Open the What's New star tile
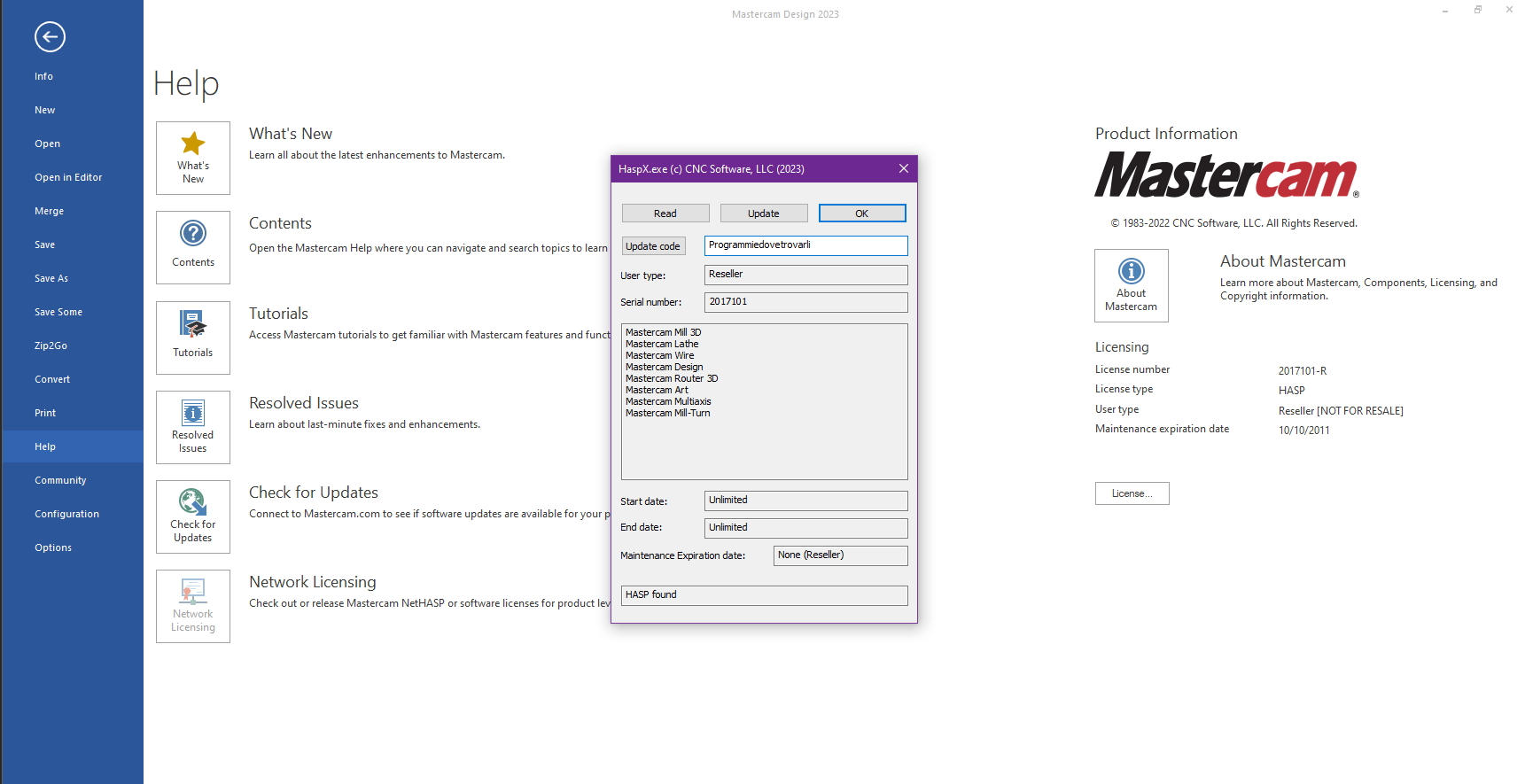The height and width of the screenshot is (784, 1525). pos(193,158)
